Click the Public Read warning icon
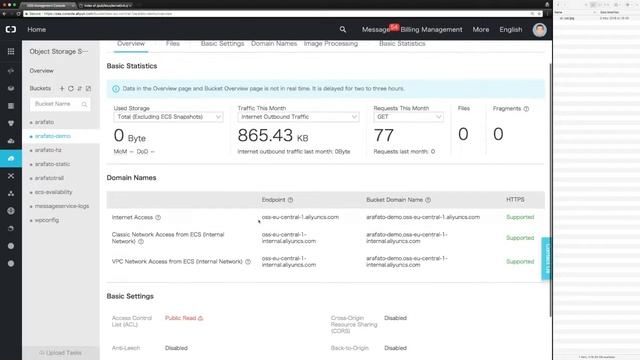 point(200,318)
